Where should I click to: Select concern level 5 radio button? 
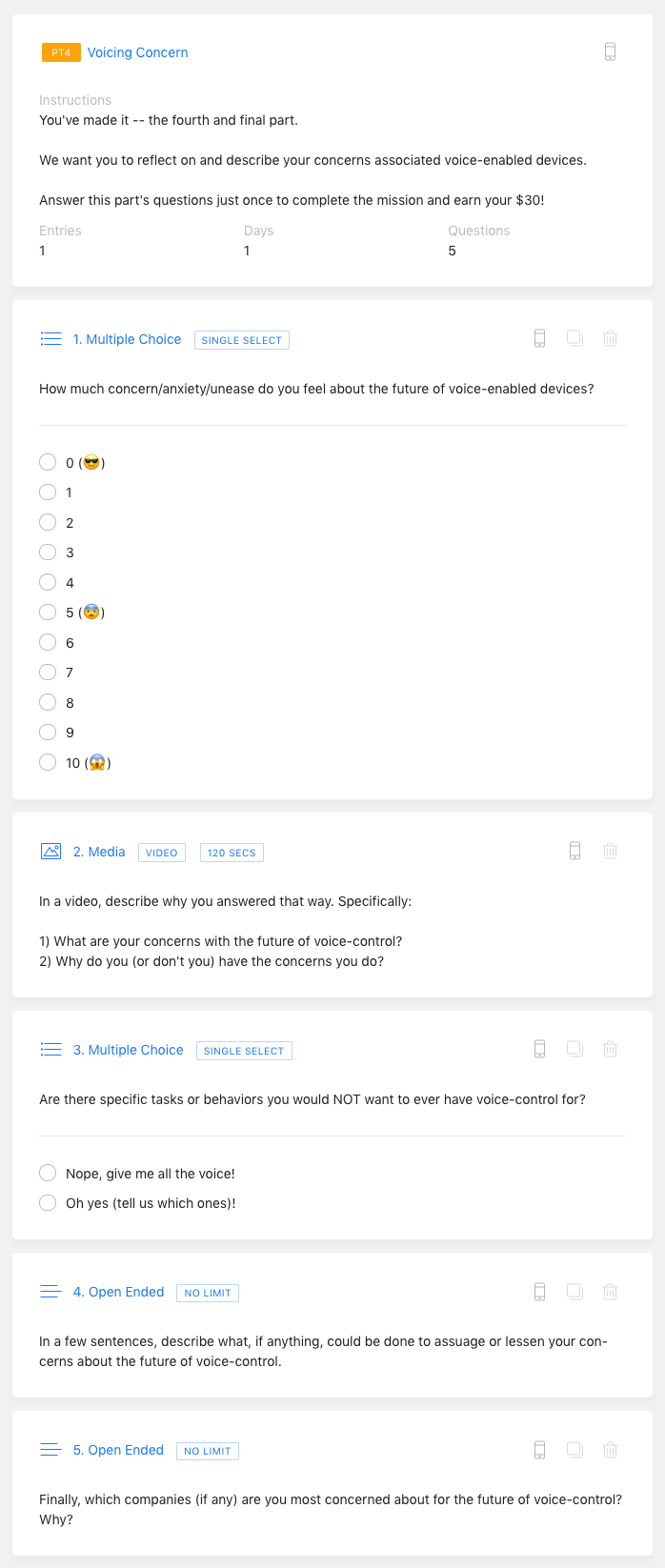point(48,613)
